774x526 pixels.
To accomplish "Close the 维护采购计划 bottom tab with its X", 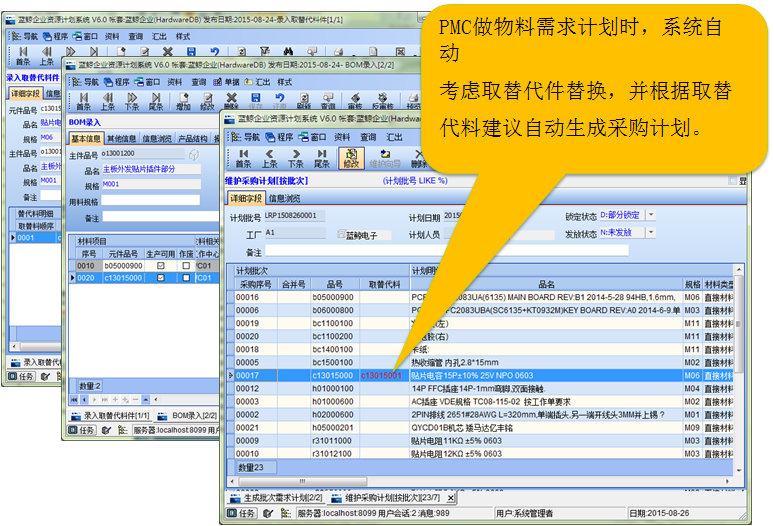I will coord(450,498).
